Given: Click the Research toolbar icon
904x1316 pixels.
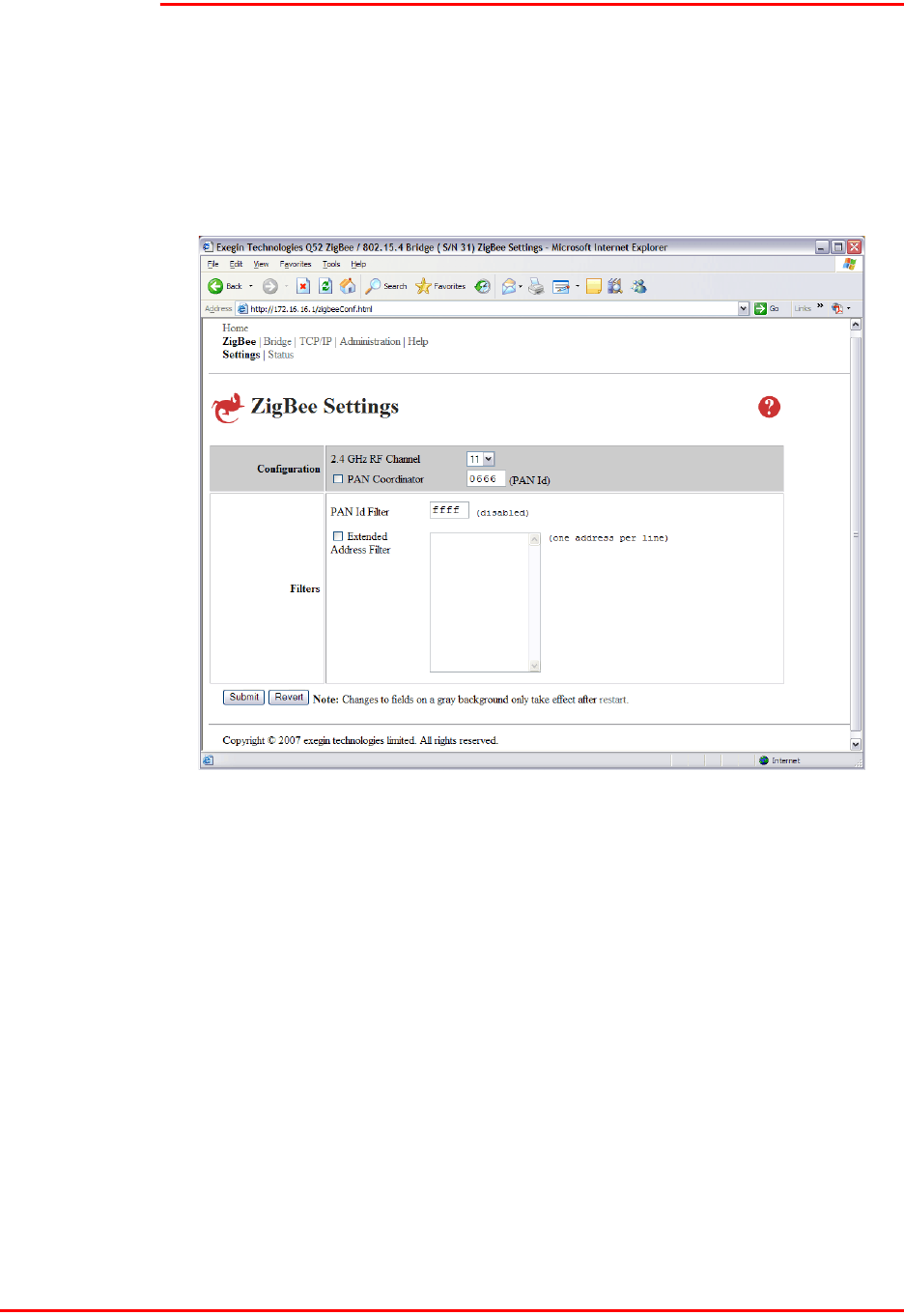Looking at the screenshot, I should coord(615,286).
